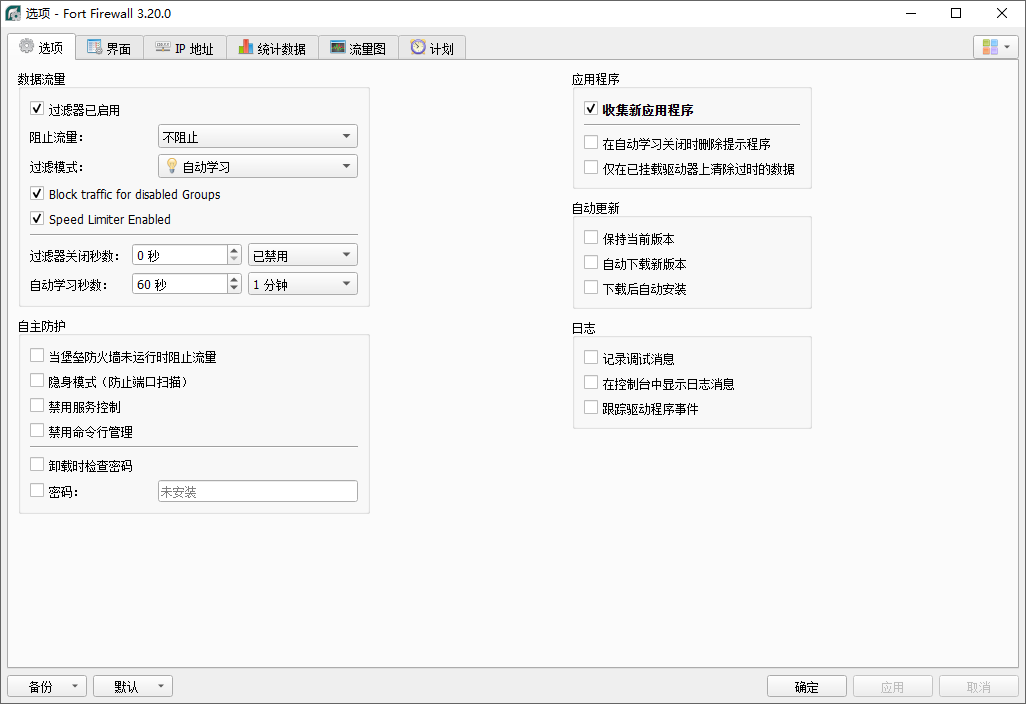Check the 密码 checkbox
The image size is (1026, 704).
tap(37, 490)
